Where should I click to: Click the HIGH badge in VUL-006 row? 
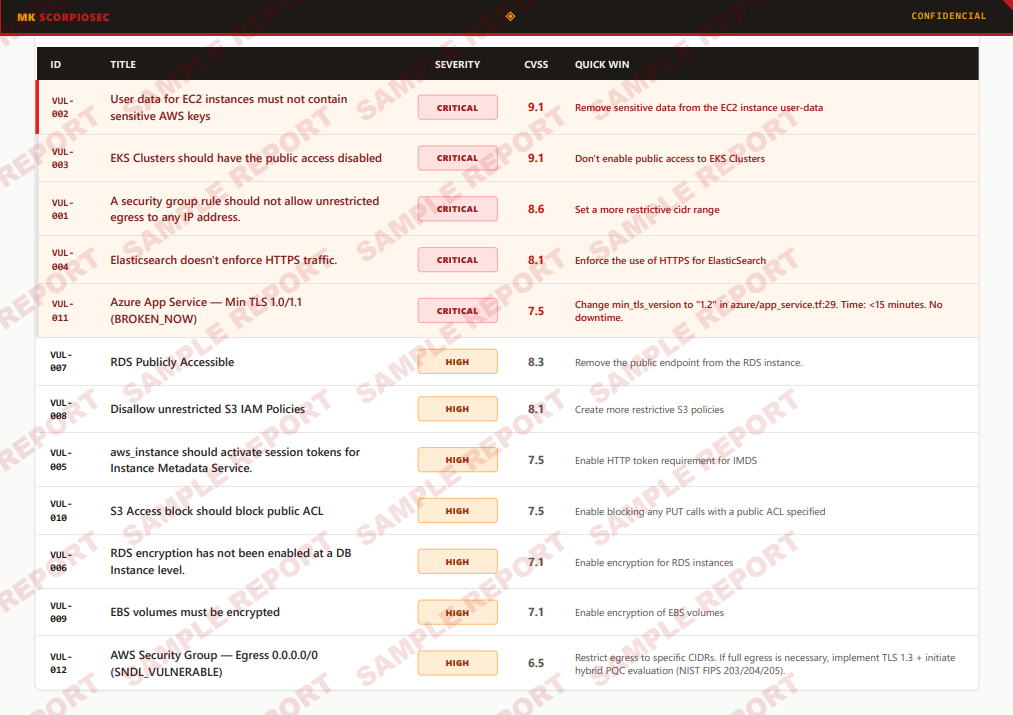pyautogui.click(x=457, y=562)
